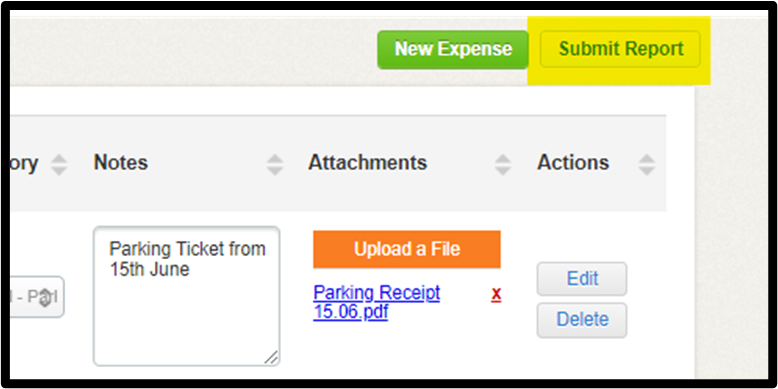The image size is (778, 389).
Task: Click the Attachments column ascending sort arrow
Action: click(503, 159)
